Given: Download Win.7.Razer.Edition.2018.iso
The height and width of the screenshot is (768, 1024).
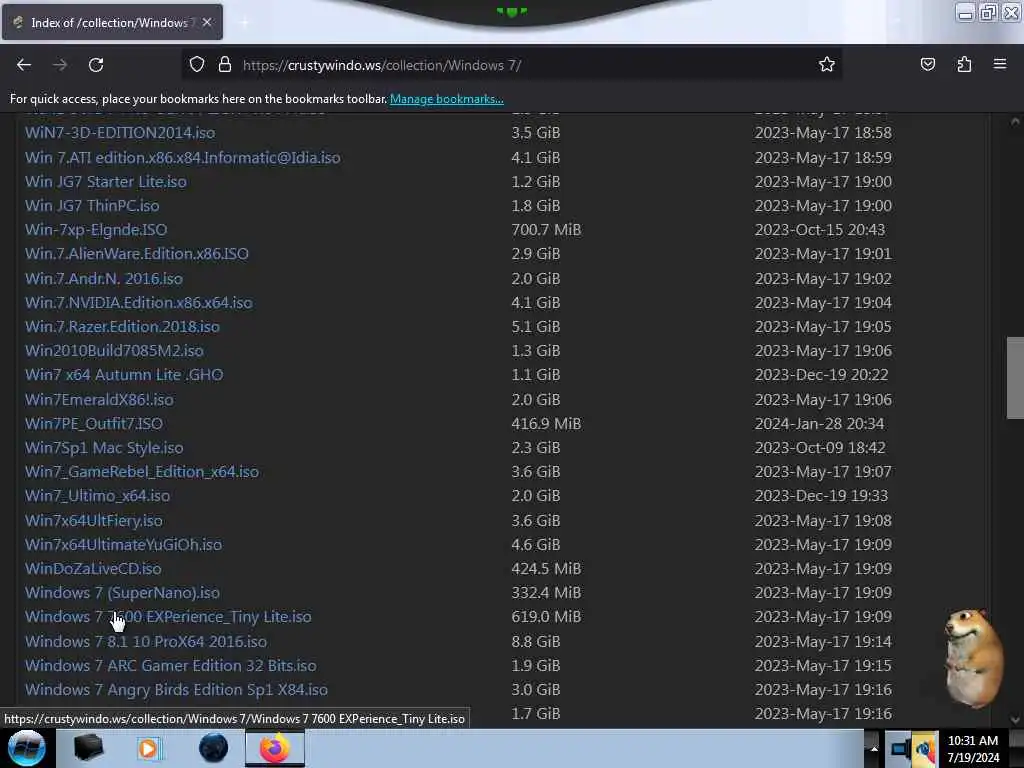Looking at the screenshot, I should pos(122,327).
